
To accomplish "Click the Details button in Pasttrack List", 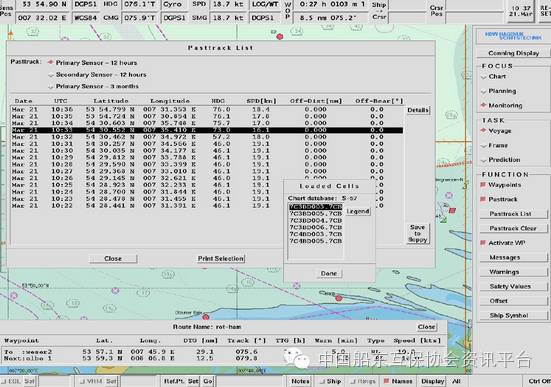I will tap(417, 110).
